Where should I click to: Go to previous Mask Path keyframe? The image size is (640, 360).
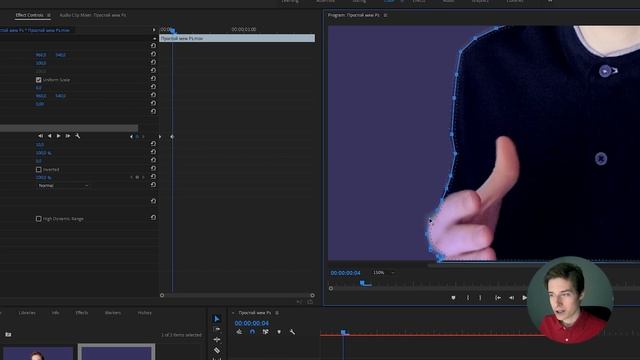pos(131,137)
